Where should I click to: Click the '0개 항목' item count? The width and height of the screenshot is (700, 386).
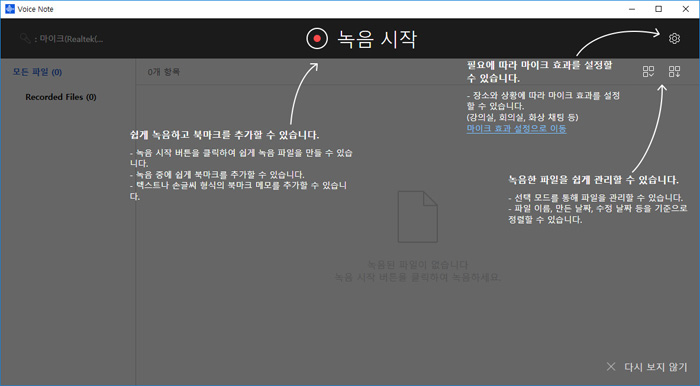point(164,72)
